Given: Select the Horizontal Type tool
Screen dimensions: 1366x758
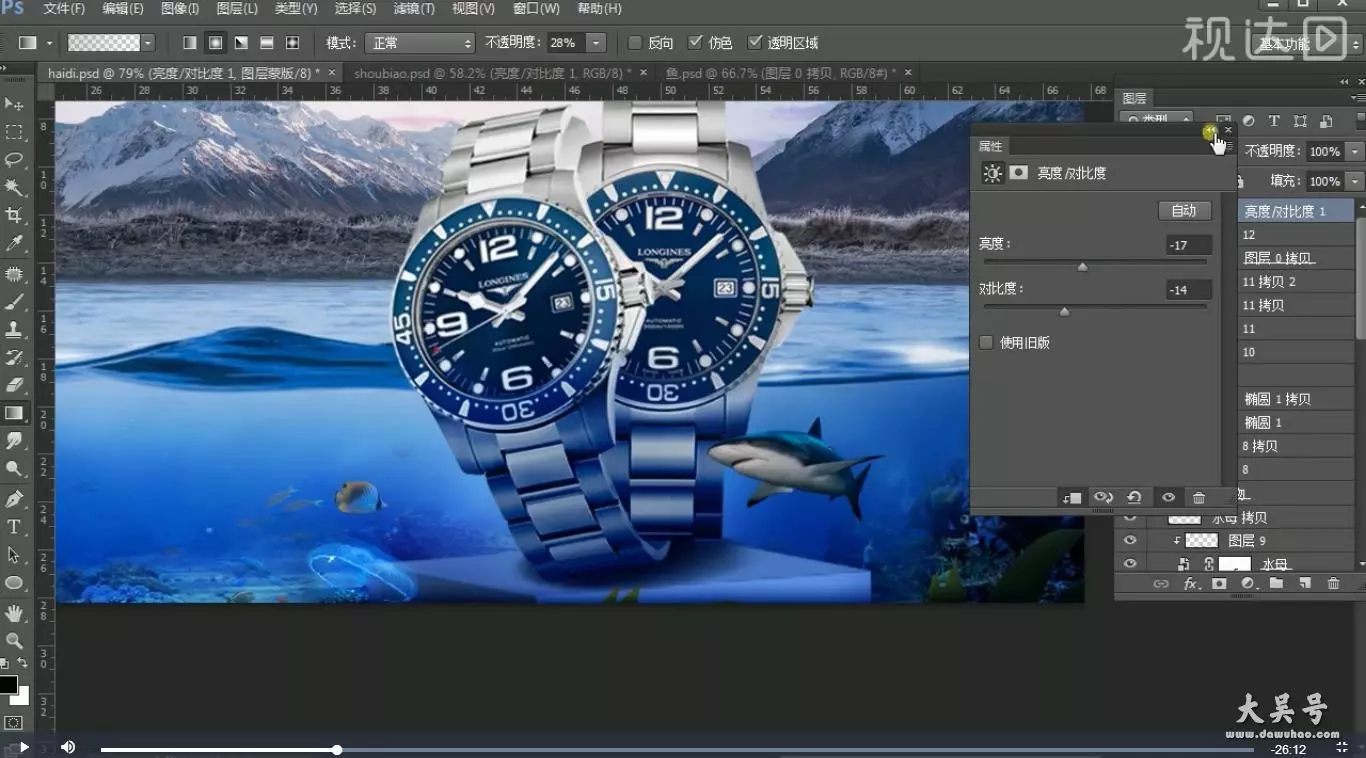Looking at the screenshot, I should click(x=14, y=527).
